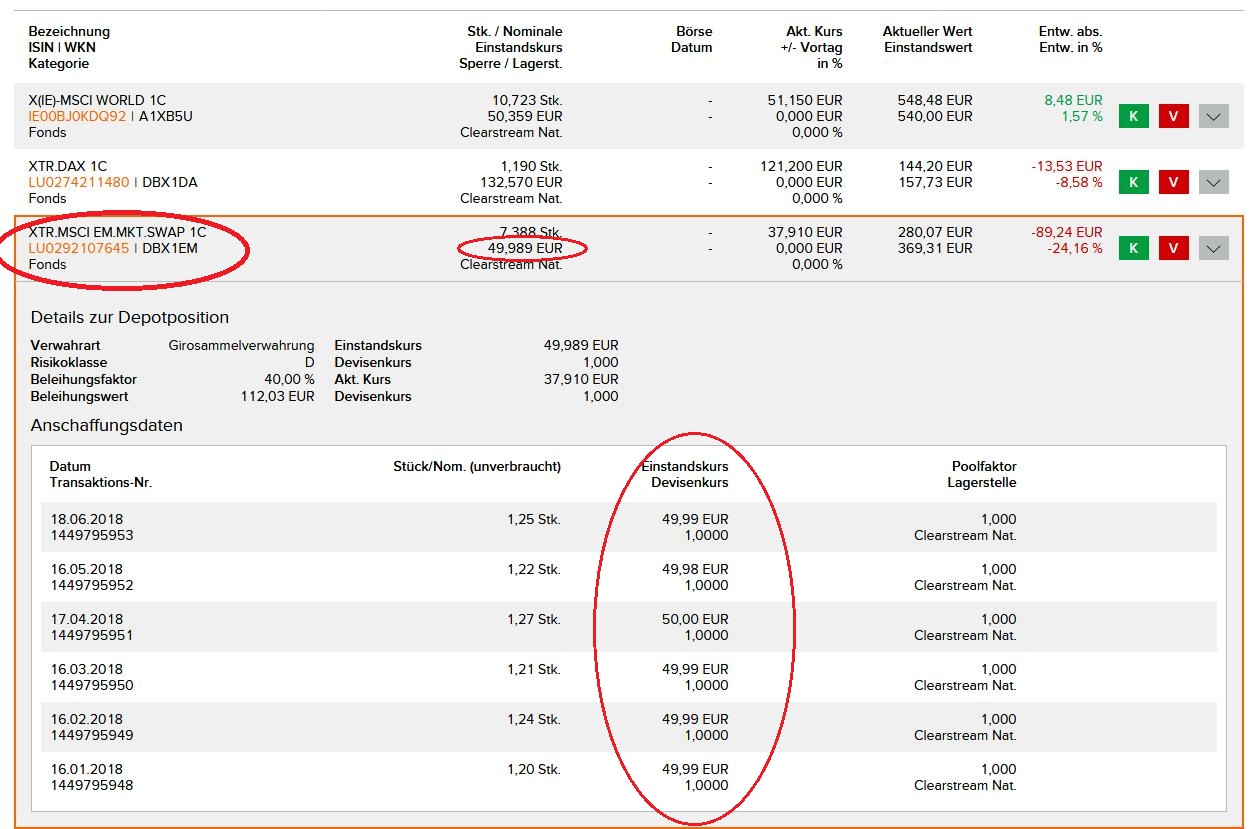Select the XTR.MSCI EM.MKT.SWAP 1C fund name
Screen dimensions: 1257x829
117,232
